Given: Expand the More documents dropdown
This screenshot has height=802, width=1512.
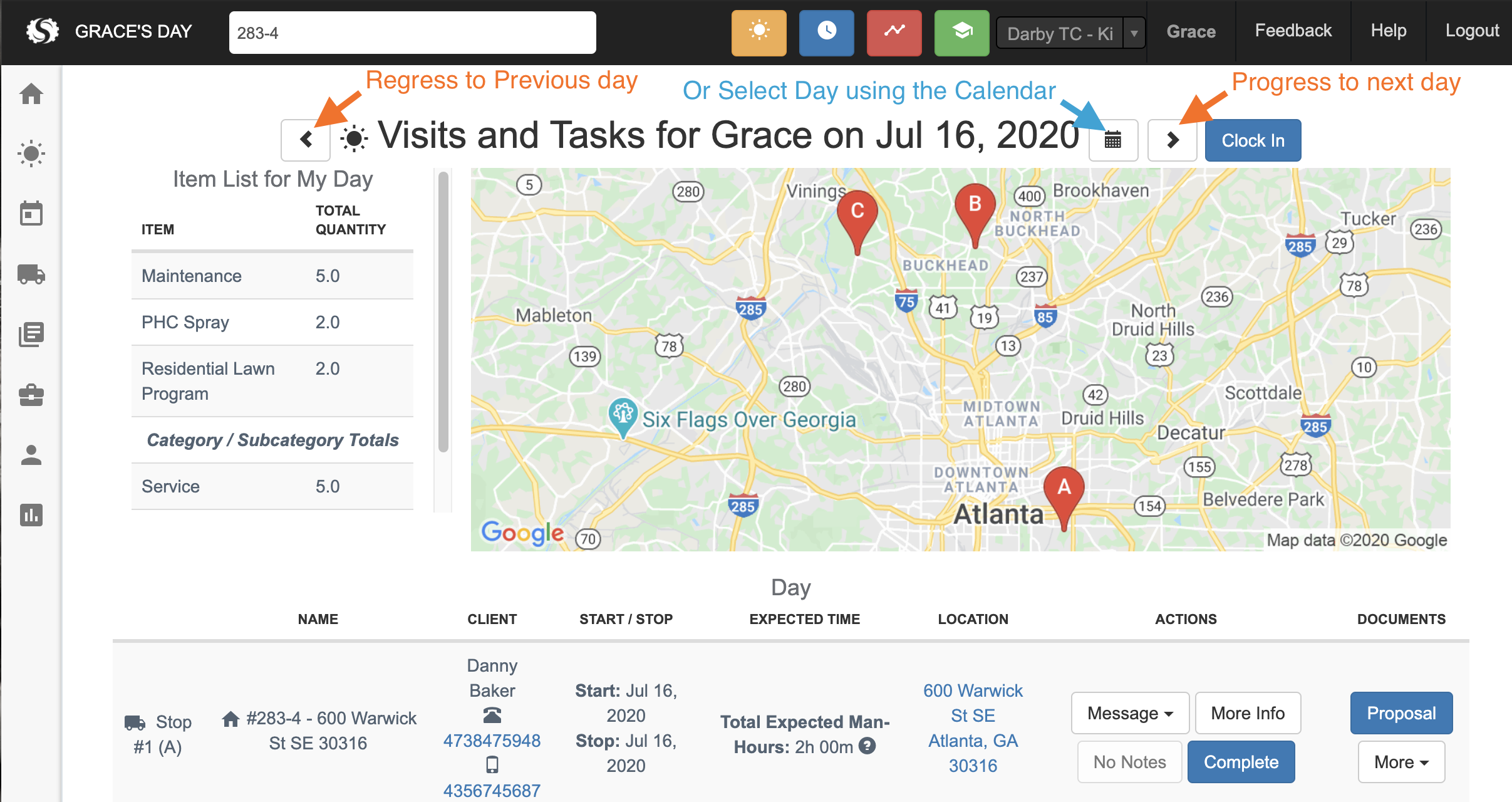Looking at the screenshot, I should 1401,762.
